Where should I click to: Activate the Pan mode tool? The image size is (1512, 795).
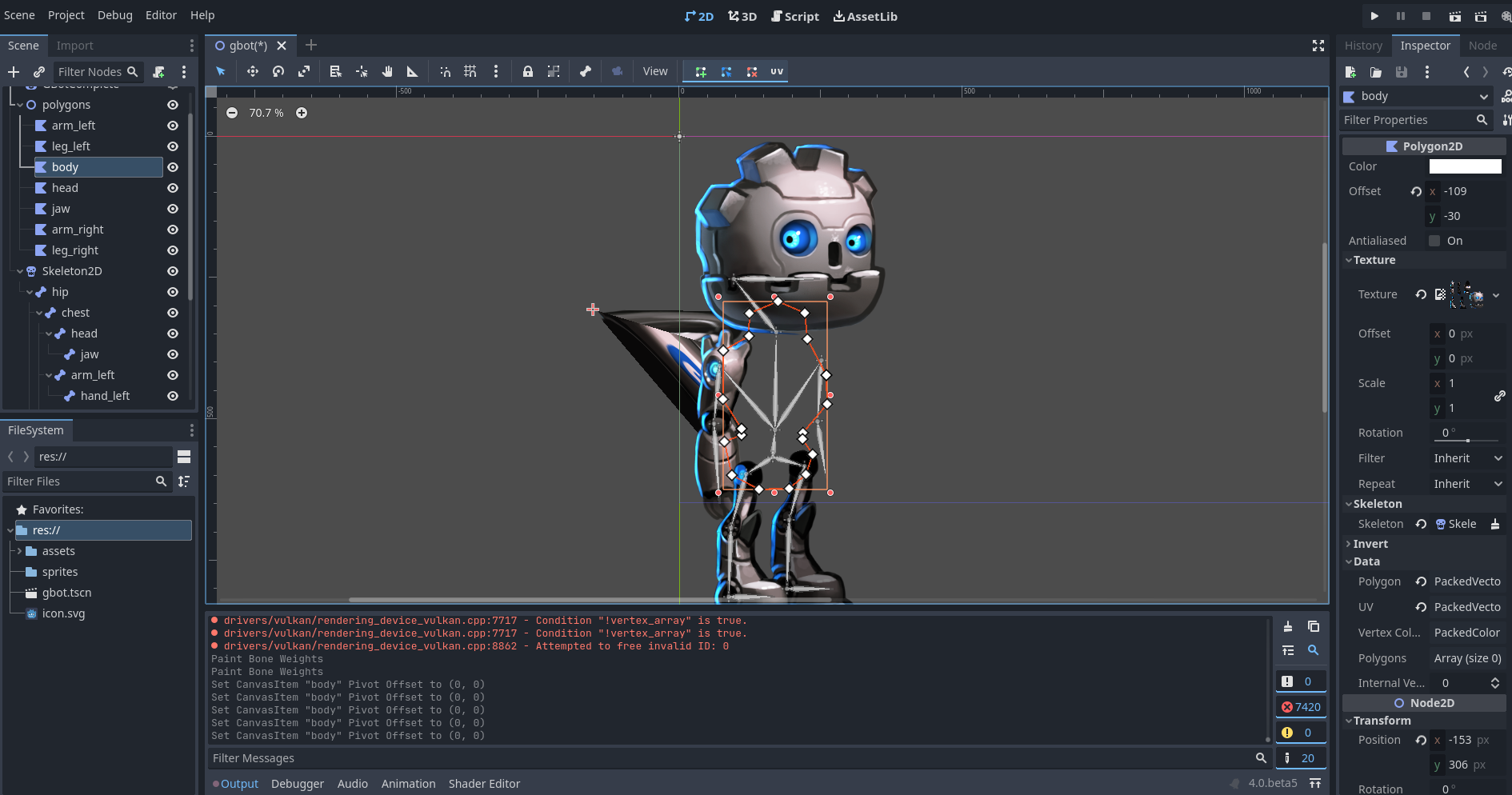point(387,71)
